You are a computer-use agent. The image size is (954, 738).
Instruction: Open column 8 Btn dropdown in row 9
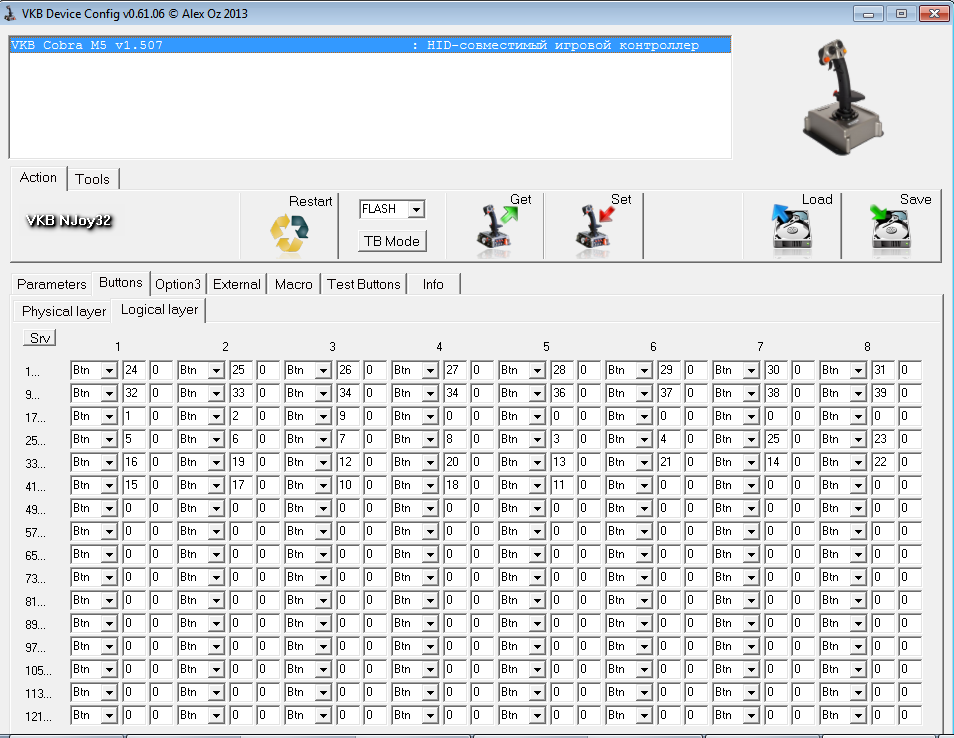pyautogui.click(x=859, y=395)
